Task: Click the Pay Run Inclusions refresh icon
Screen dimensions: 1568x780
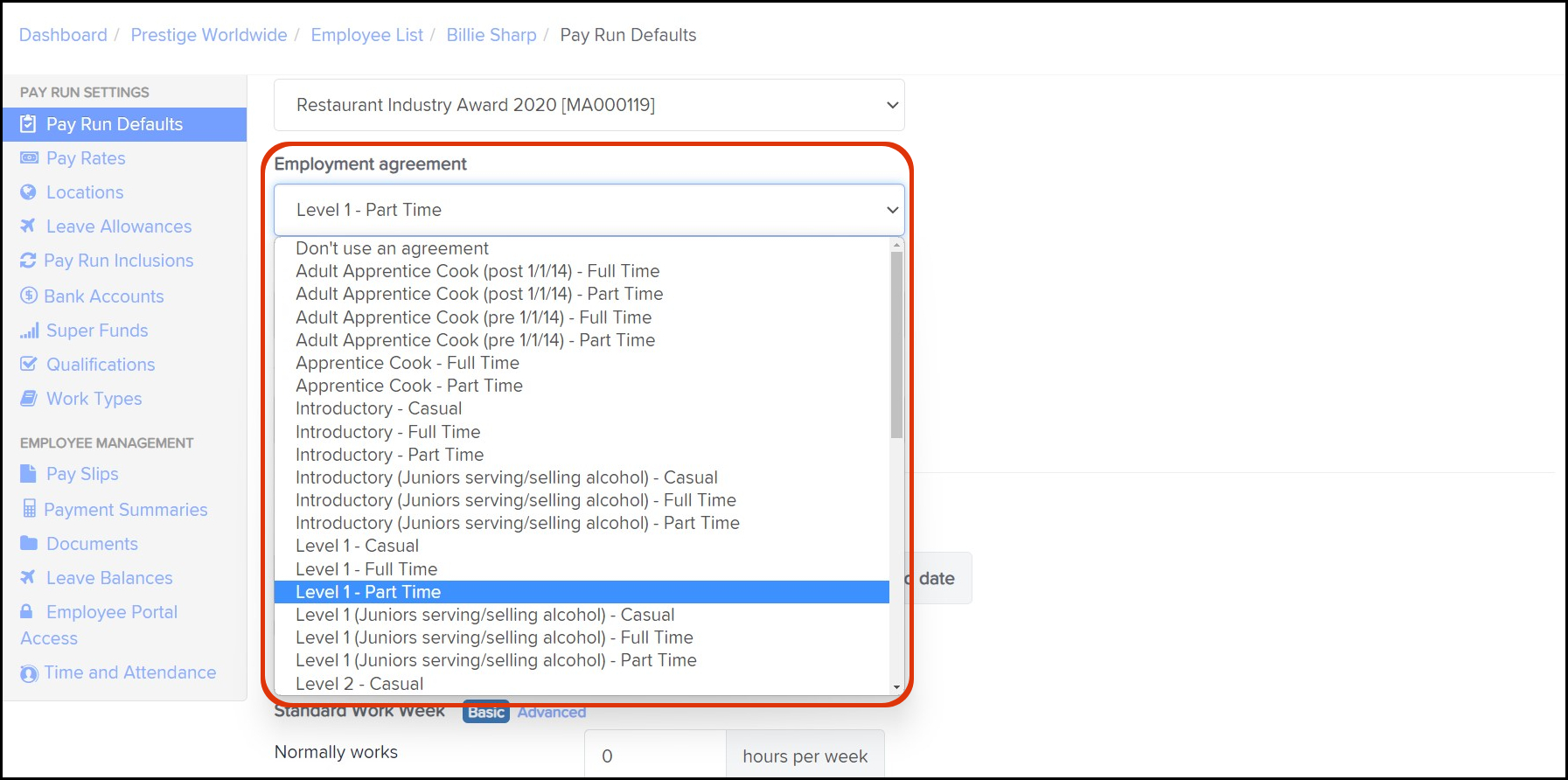Action: tap(28, 261)
